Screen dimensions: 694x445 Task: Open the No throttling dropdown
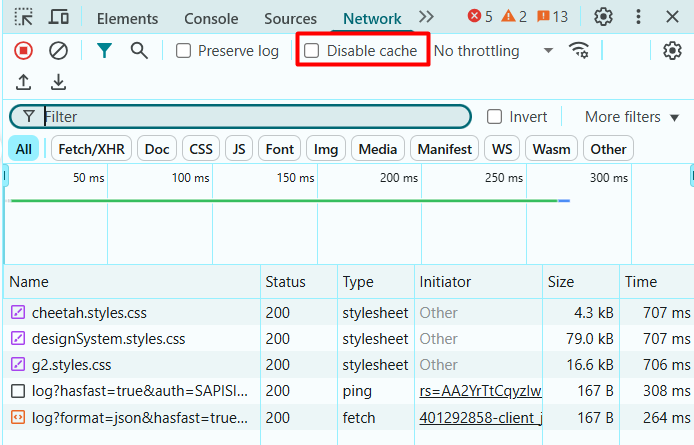[494, 51]
